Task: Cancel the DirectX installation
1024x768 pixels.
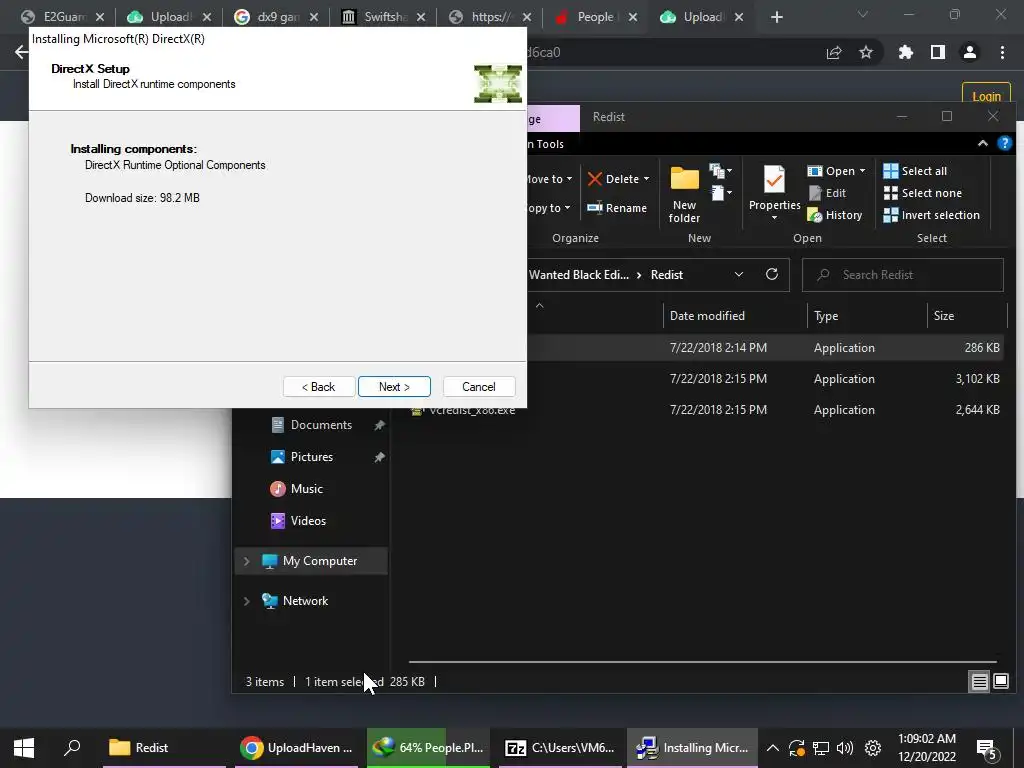Action: pos(479,387)
